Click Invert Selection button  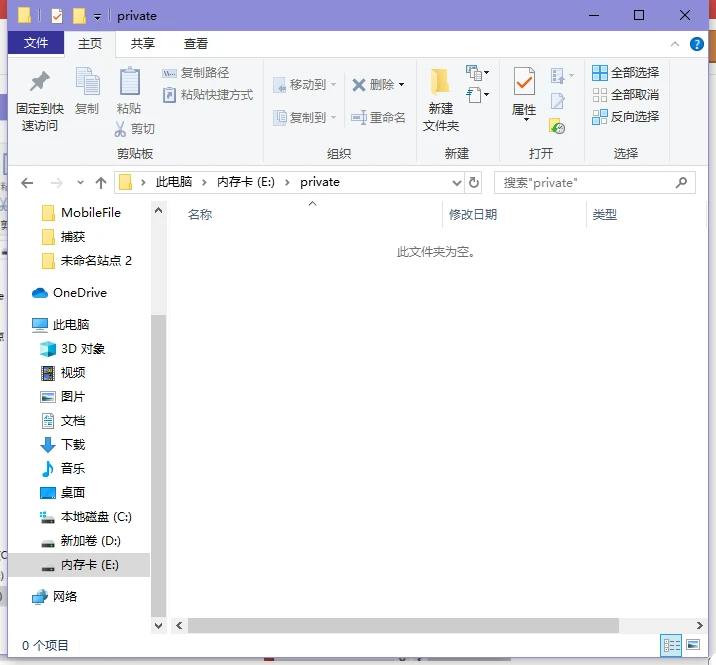coord(626,117)
